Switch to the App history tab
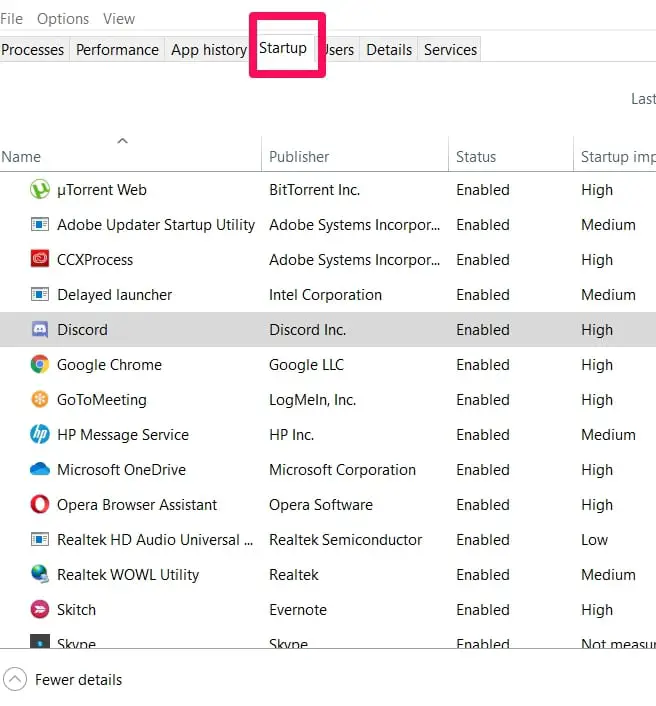 pos(208,50)
